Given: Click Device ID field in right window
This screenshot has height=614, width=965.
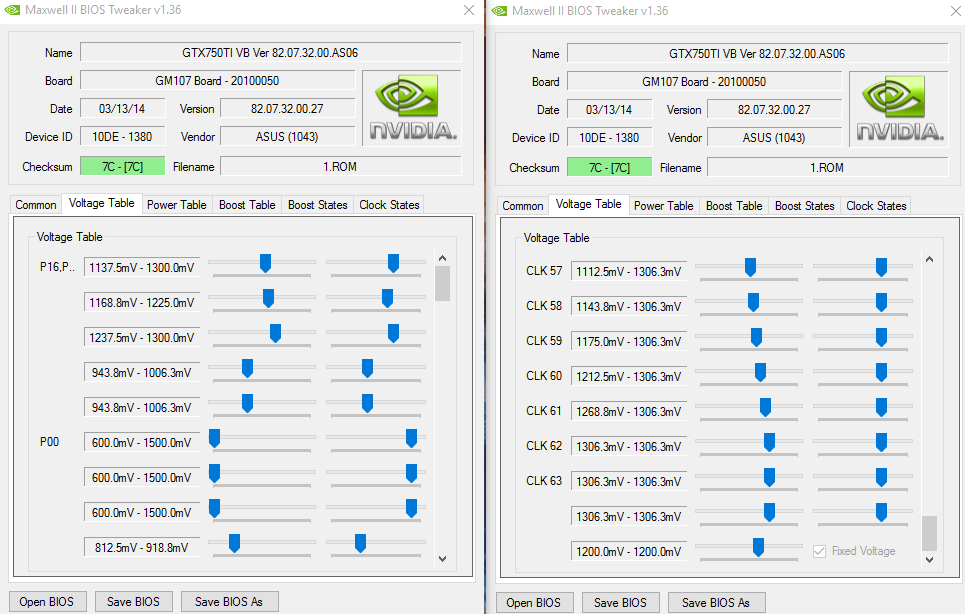Looking at the screenshot, I should (609, 138).
